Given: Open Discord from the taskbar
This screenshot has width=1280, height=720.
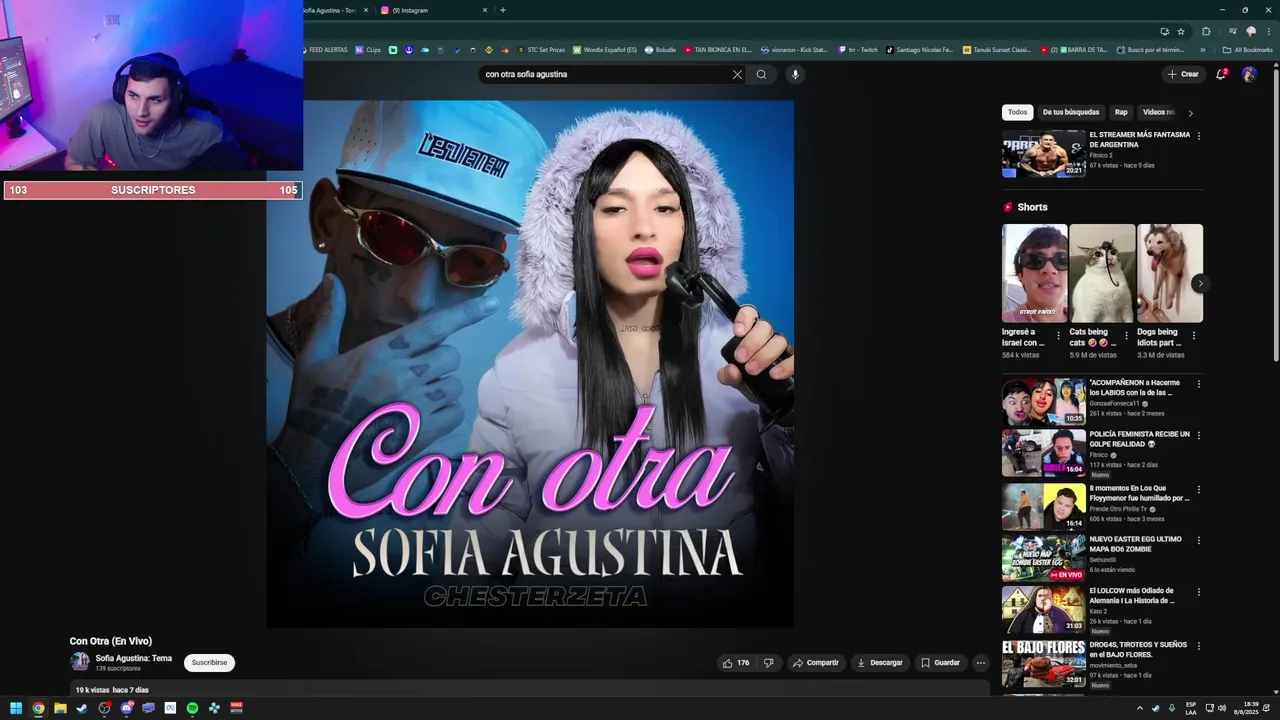Looking at the screenshot, I should (x=126, y=708).
